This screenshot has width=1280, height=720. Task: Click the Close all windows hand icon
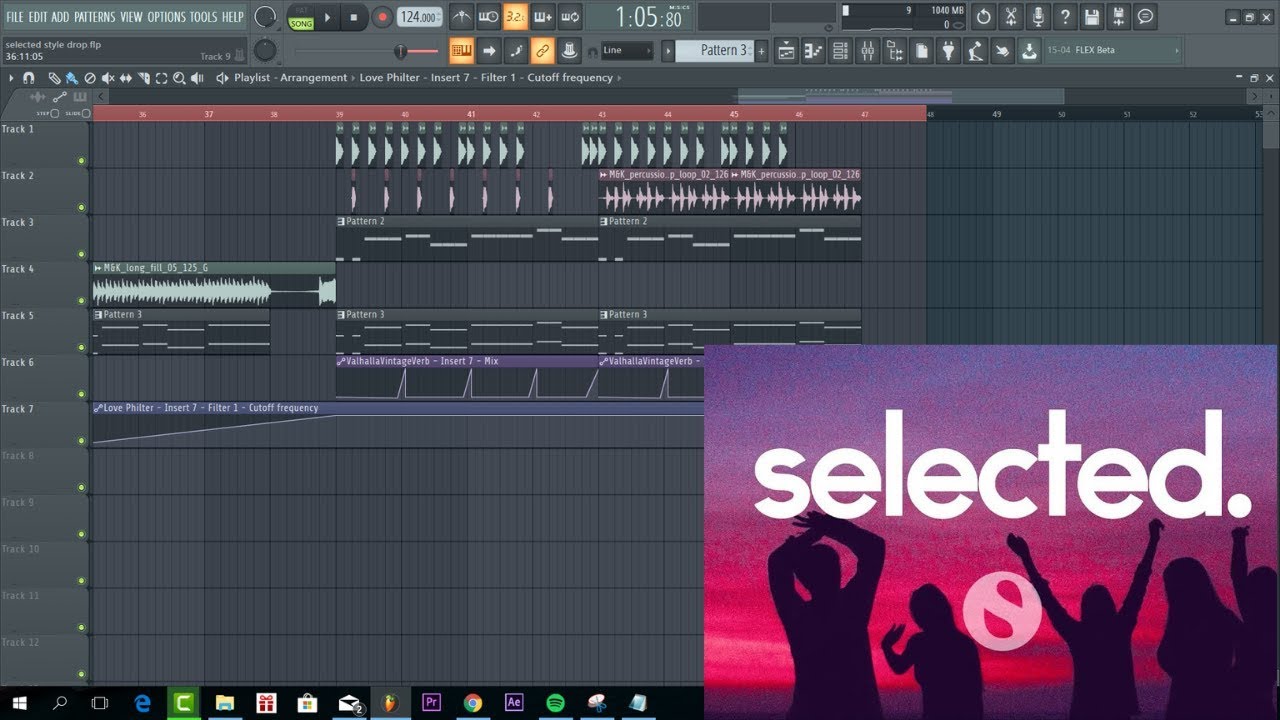tap(1002, 50)
